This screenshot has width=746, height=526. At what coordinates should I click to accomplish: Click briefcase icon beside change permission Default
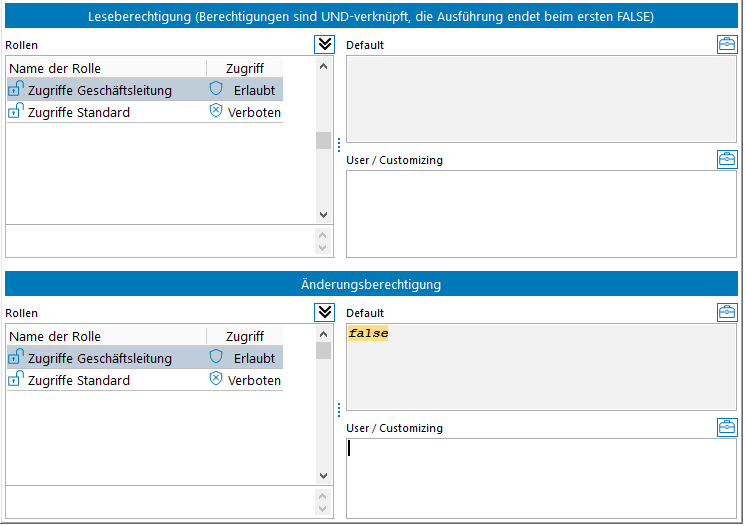[x=727, y=312]
